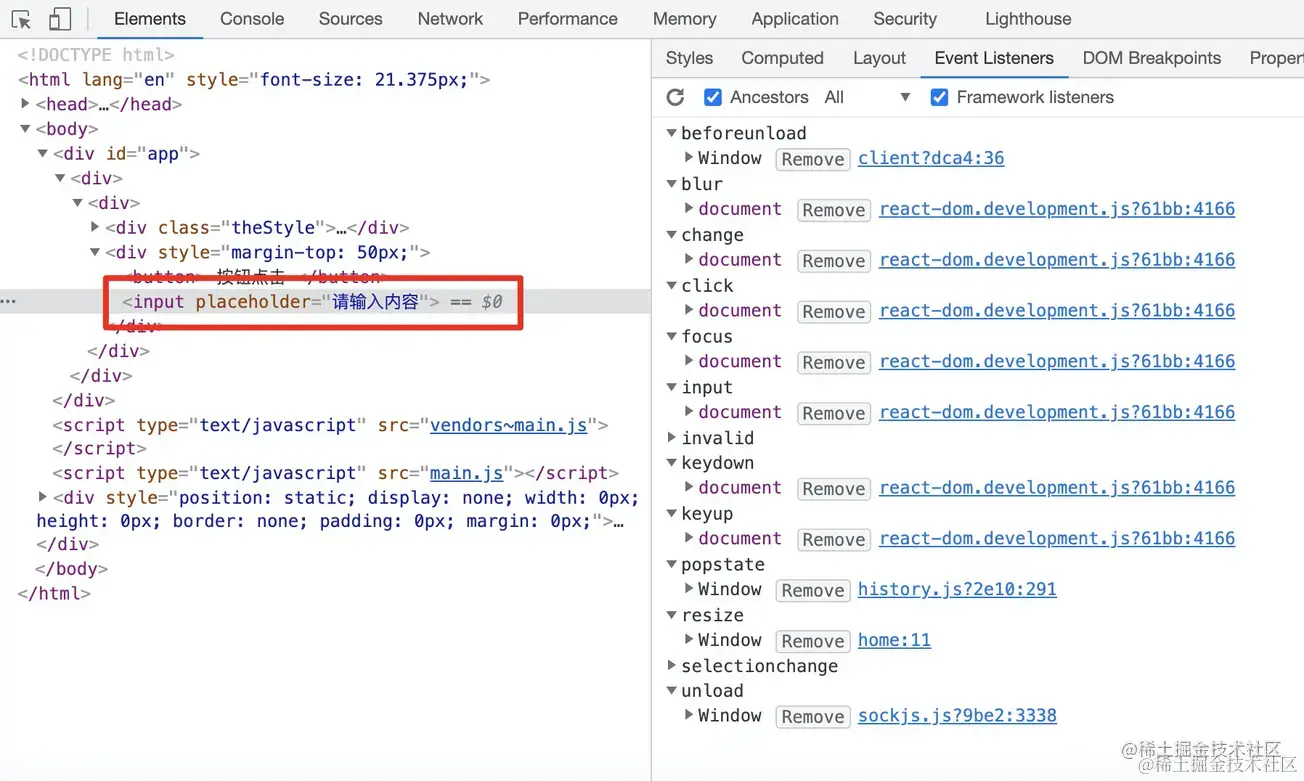Expand the Window entry under resize listener
Screen dimensions: 1304x781
pos(690,640)
